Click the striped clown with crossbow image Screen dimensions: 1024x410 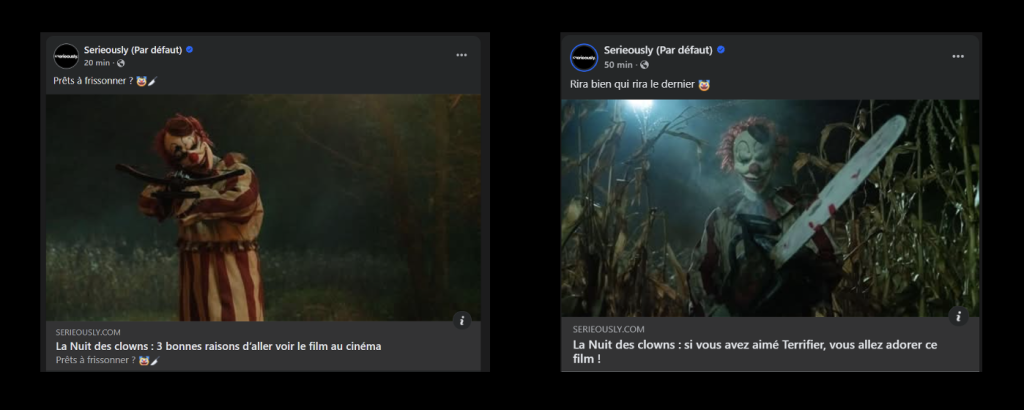(263, 207)
